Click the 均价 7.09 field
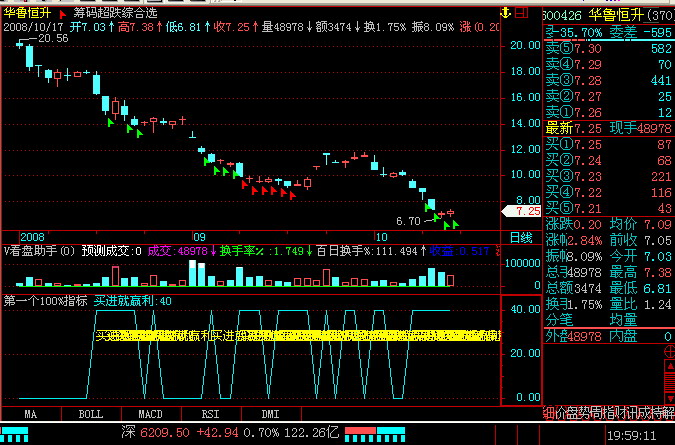This screenshot has width=675, height=445. [x=641, y=224]
